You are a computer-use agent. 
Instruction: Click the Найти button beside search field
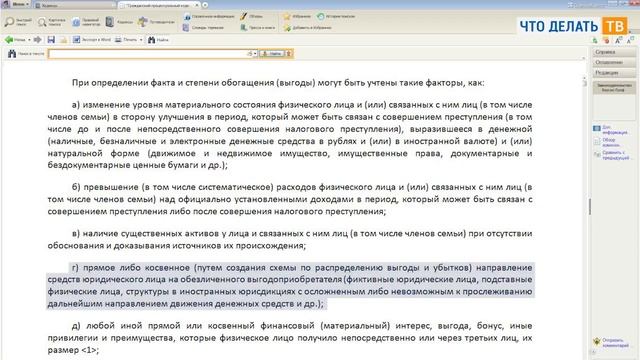pos(272,53)
